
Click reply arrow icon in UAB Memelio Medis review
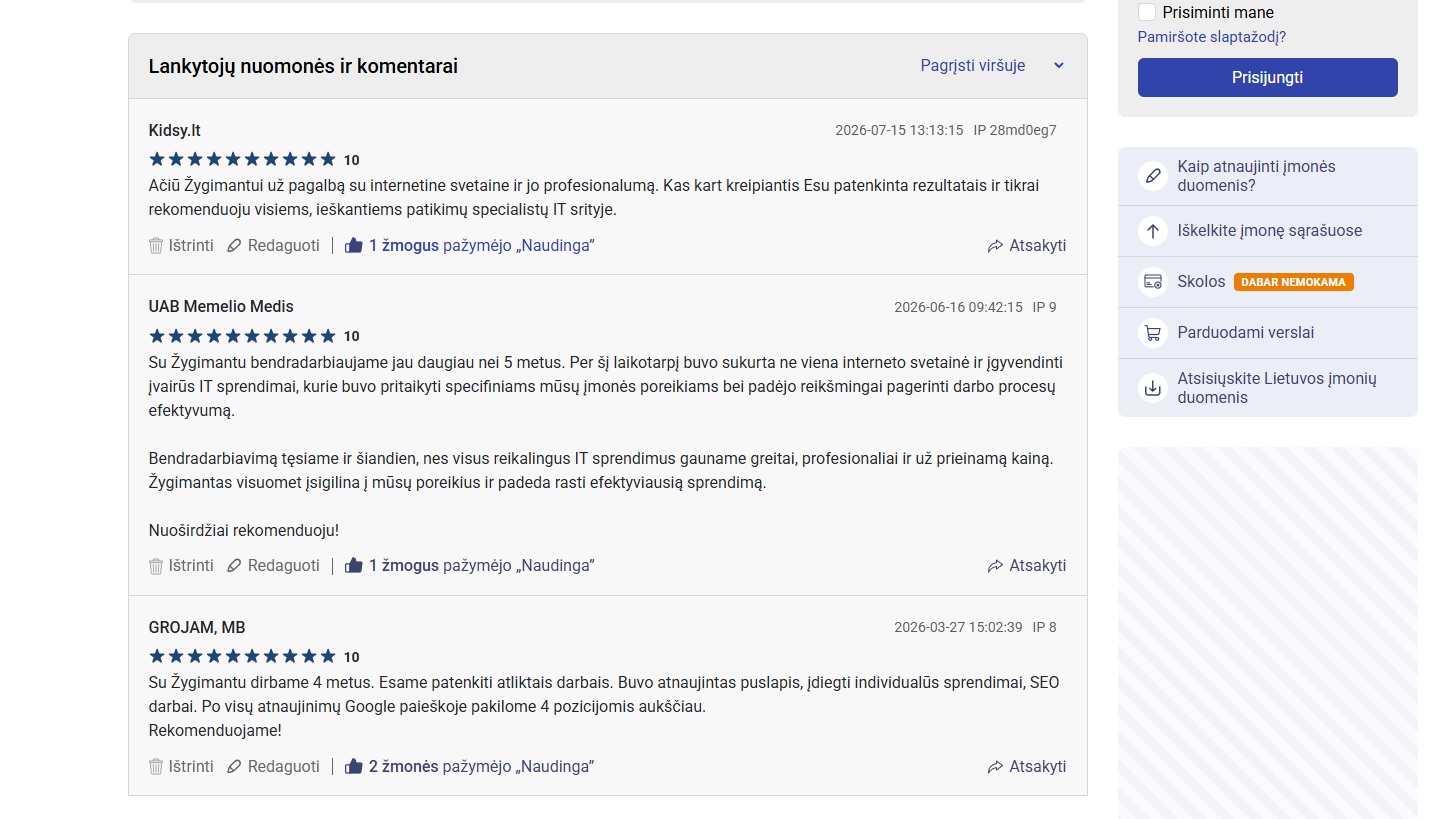[x=995, y=565]
